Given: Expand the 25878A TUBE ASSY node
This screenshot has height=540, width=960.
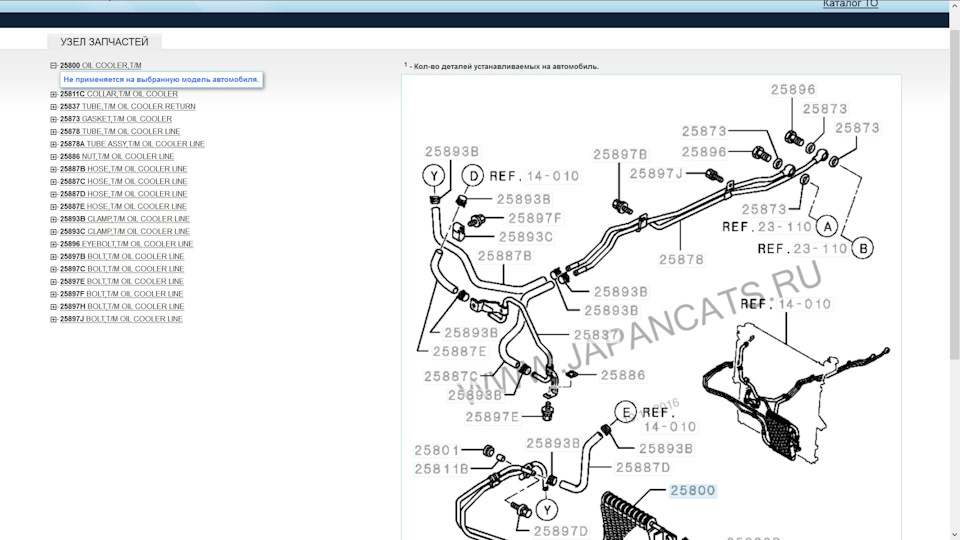Looking at the screenshot, I should [54, 144].
